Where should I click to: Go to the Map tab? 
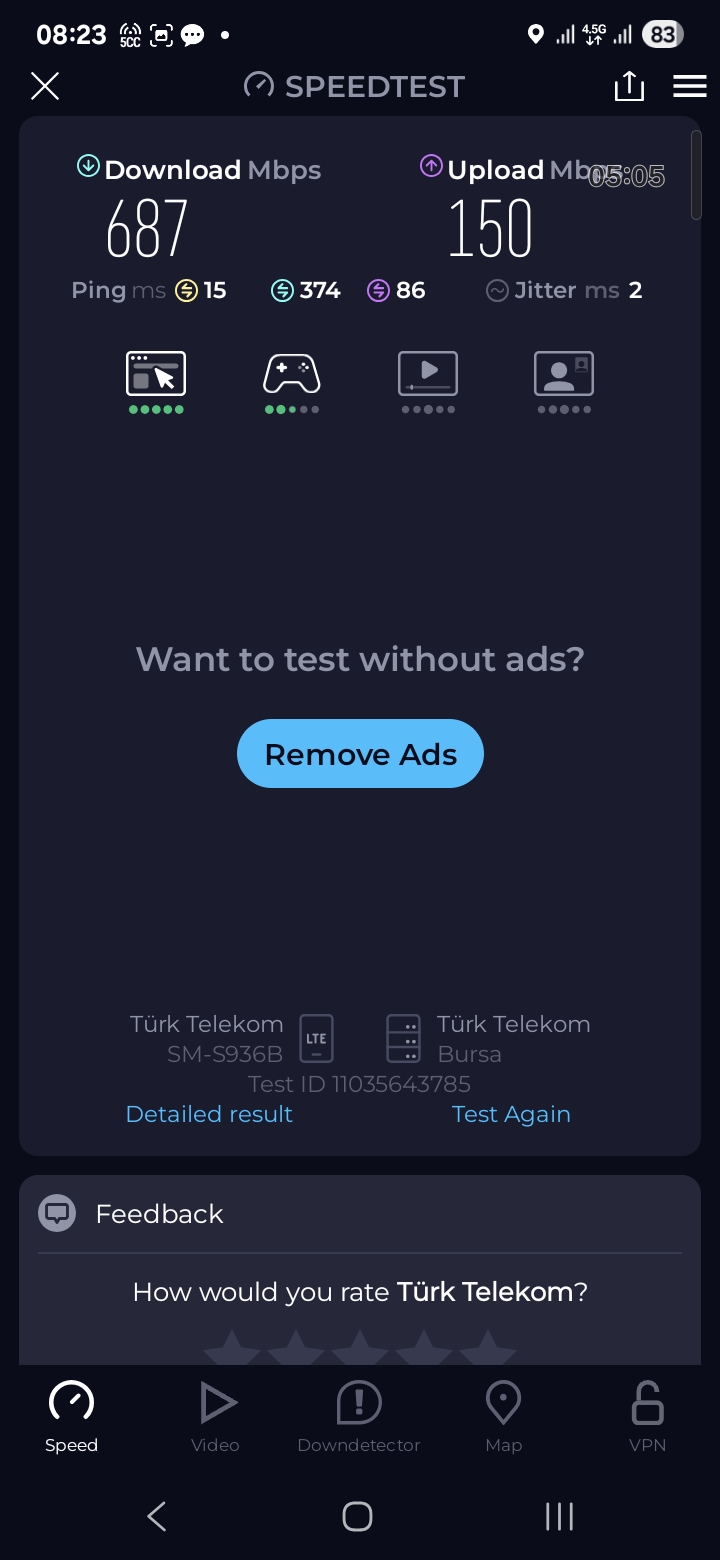(503, 1417)
